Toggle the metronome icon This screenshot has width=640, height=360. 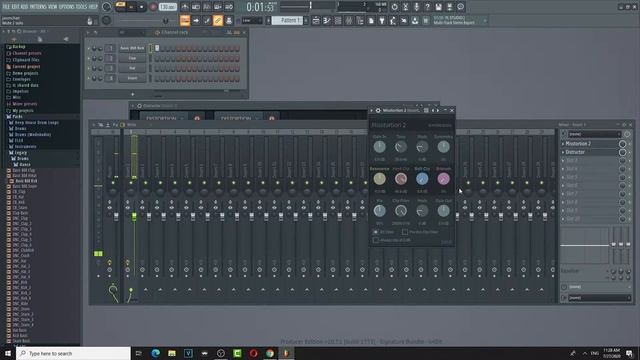[x=185, y=7]
